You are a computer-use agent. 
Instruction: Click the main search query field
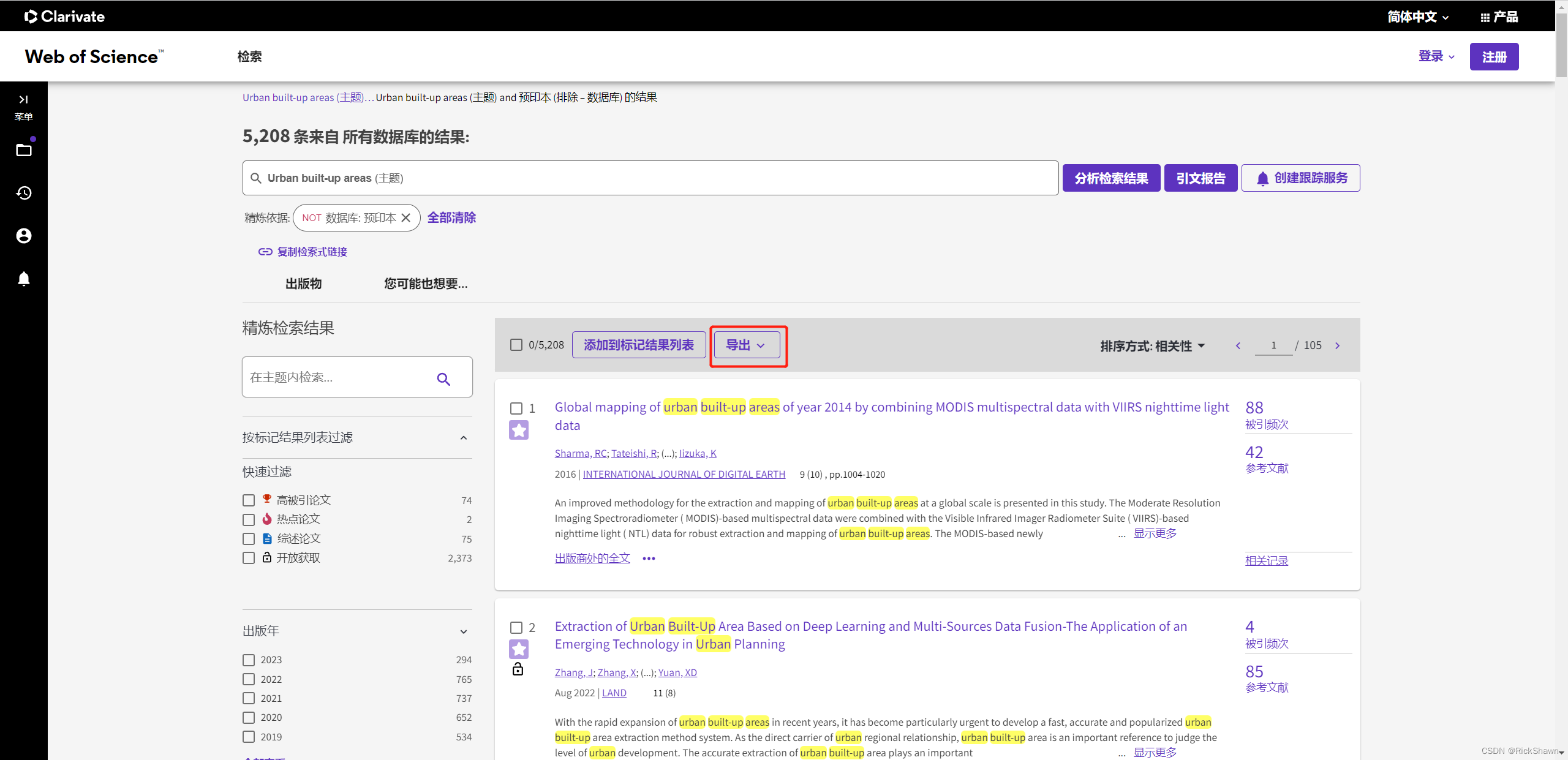click(650, 178)
